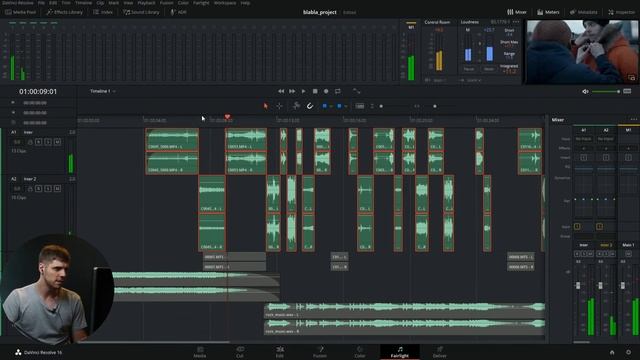
Task: Click the monitor volume speaker icon
Action: (x=585, y=91)
